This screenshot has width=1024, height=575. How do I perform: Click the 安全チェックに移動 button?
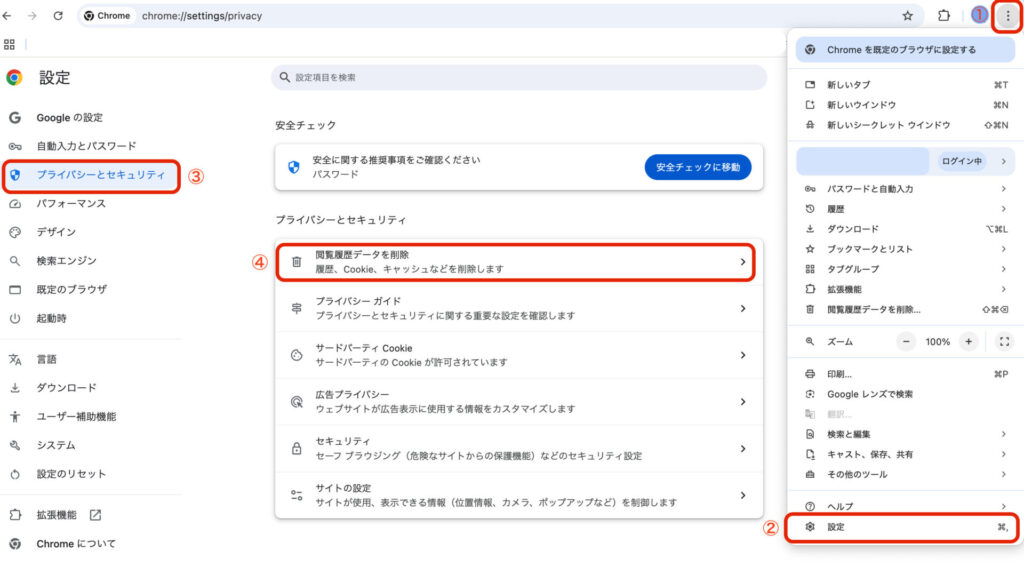click(697, 167)
